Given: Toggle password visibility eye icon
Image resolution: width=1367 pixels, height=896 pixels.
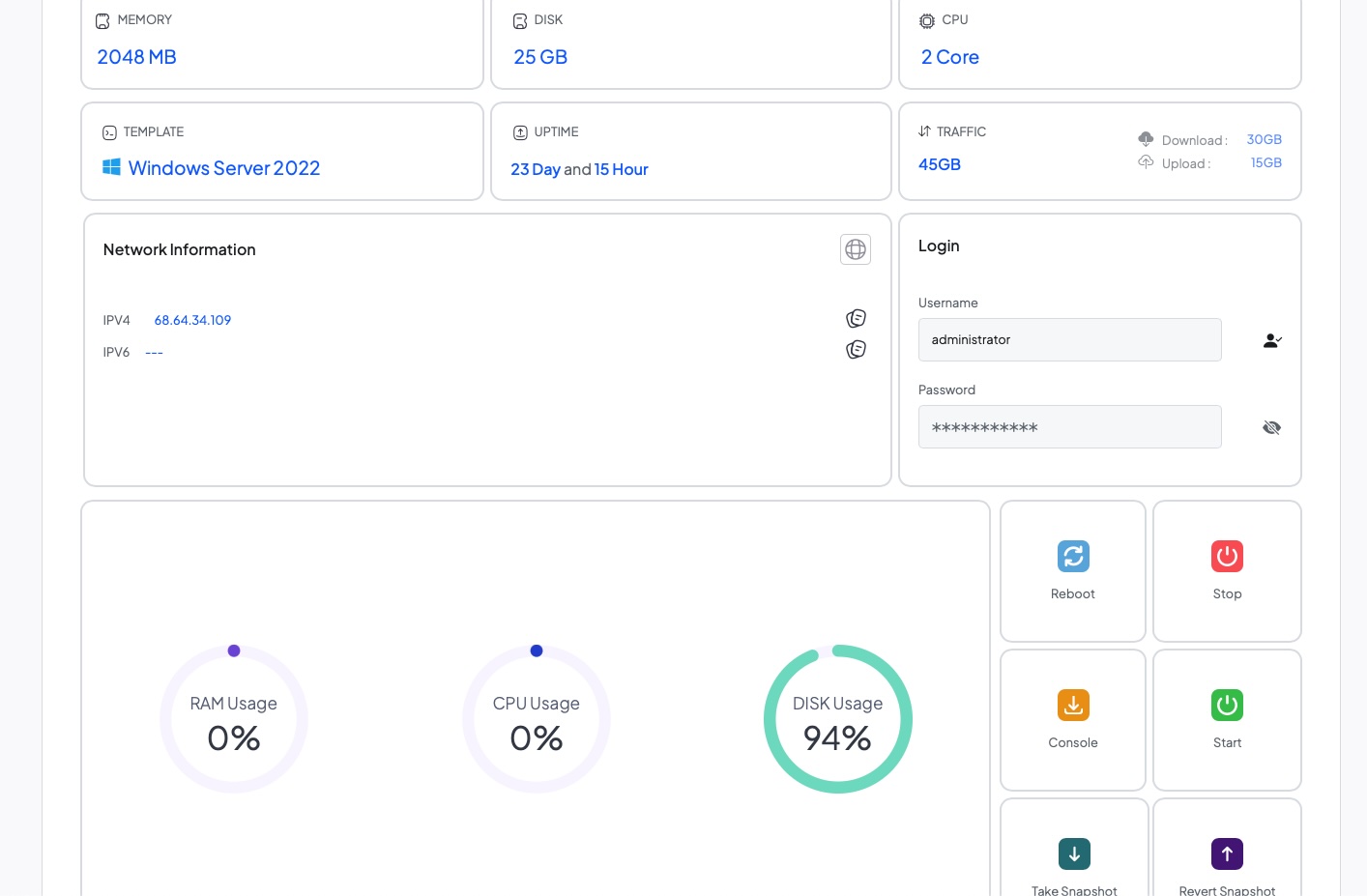Looking at the screenshot, I should pos(1271,427).
